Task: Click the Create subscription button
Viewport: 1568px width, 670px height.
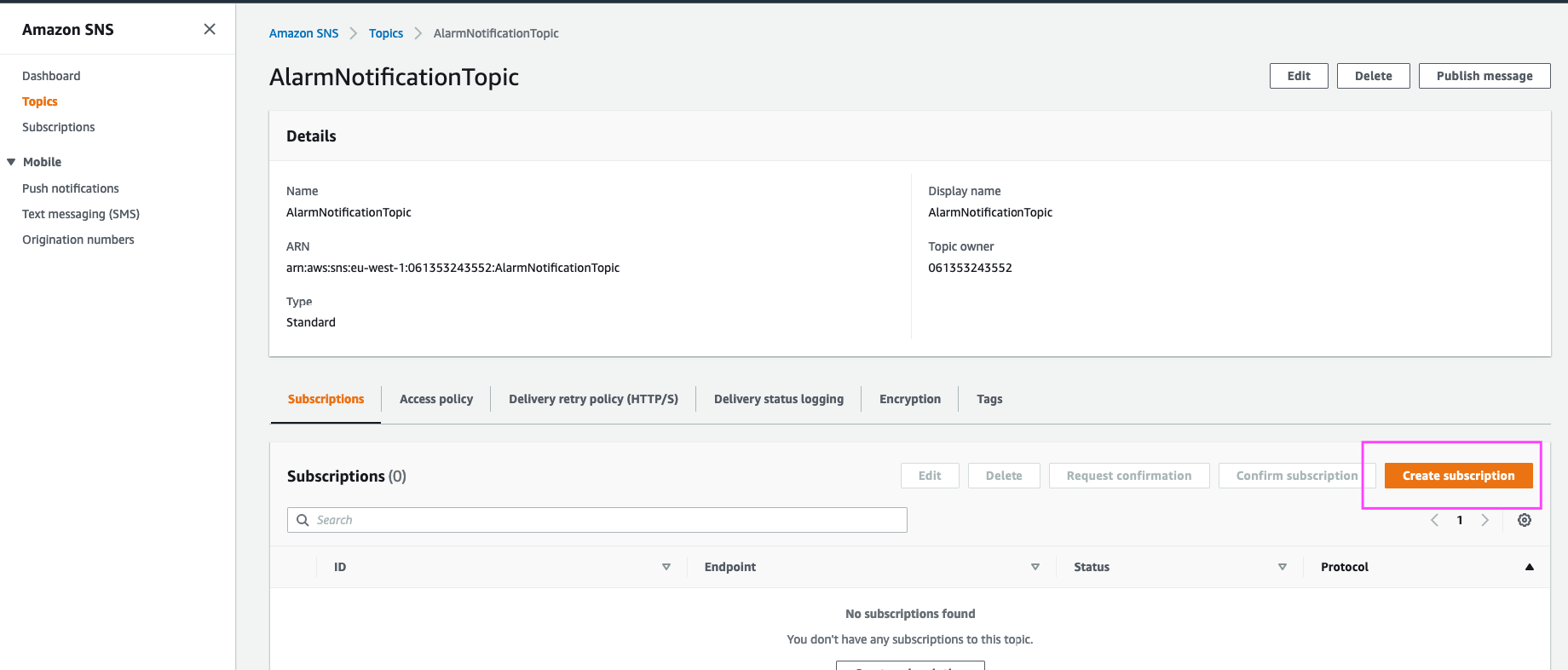Action: click(x=1458, y=476)
